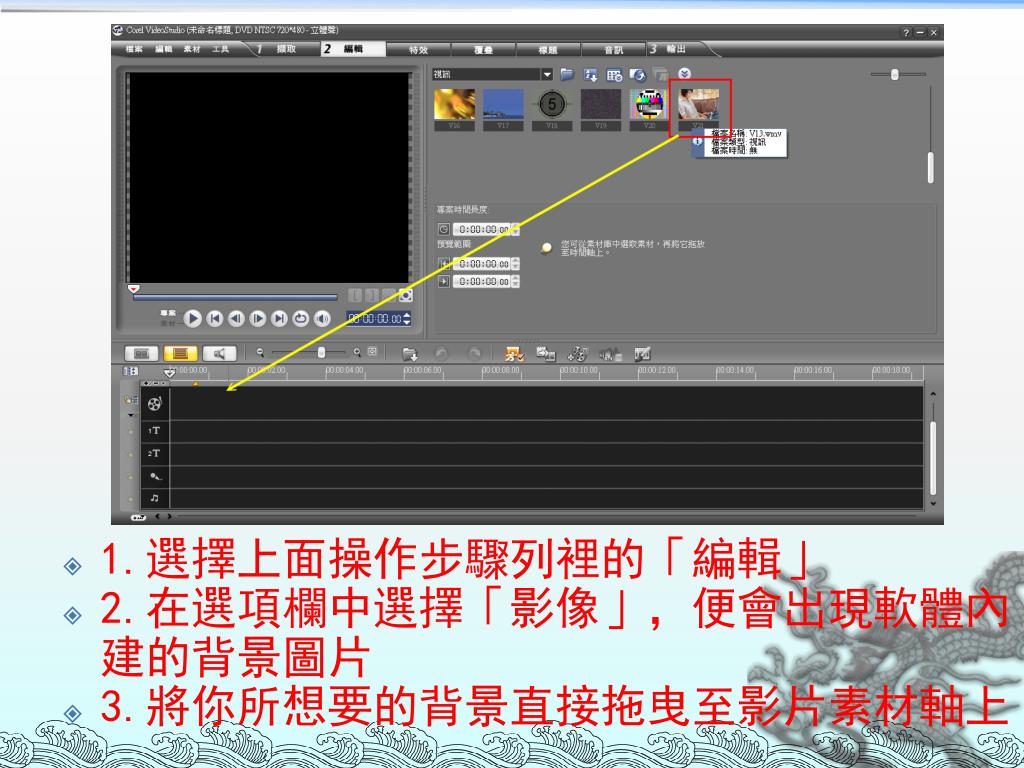Select title track 2T
Image resolution: width=1024 pixels, height=768 pixels.
pos(154,453)
